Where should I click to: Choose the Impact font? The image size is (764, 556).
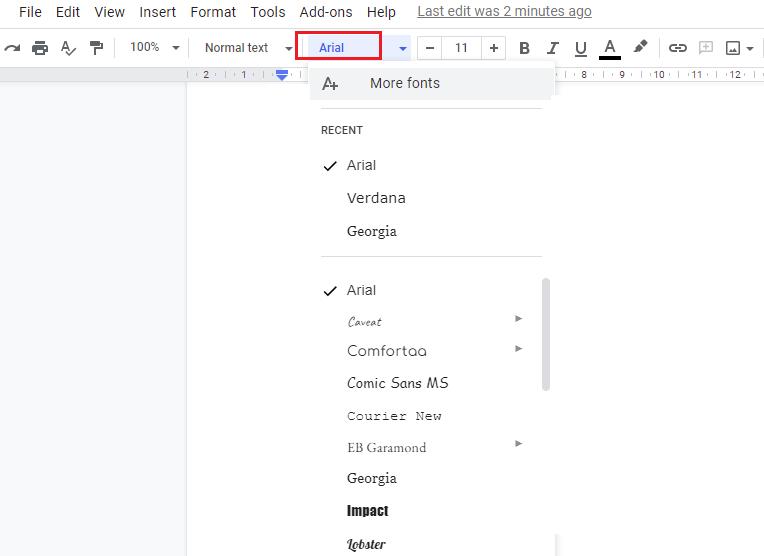[368, 511]
